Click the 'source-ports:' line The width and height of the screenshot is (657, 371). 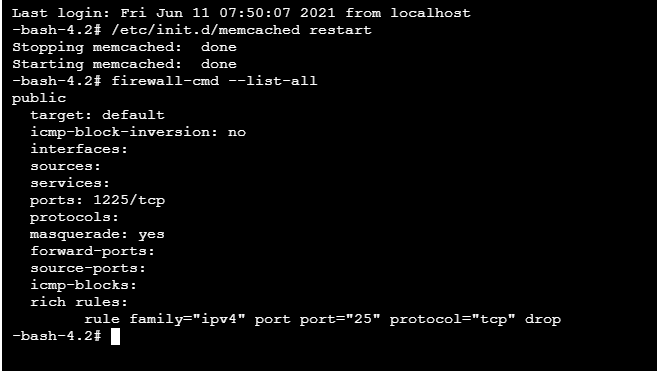click(x=88, y=268)
